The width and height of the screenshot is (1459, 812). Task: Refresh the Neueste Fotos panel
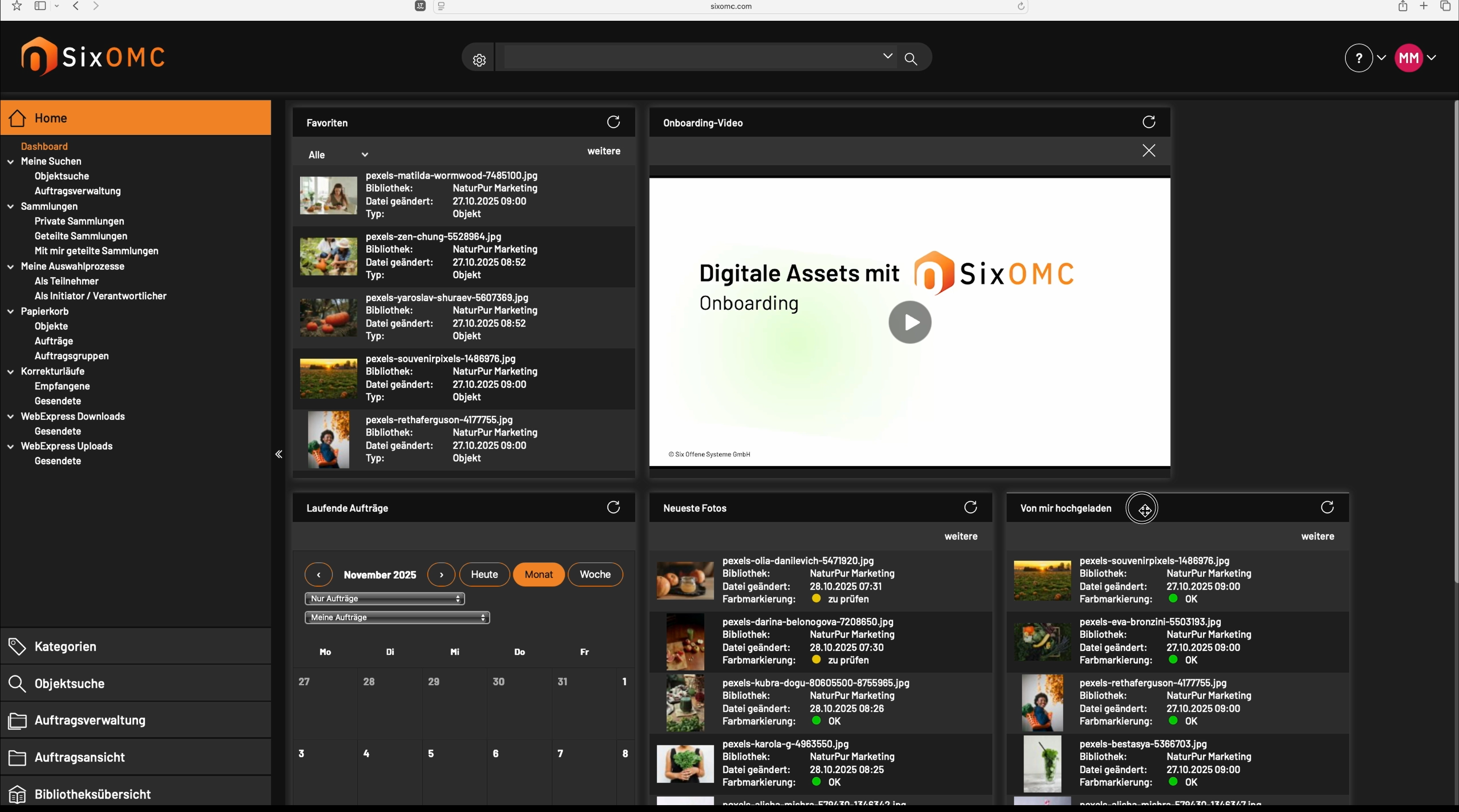click(970, 507)
